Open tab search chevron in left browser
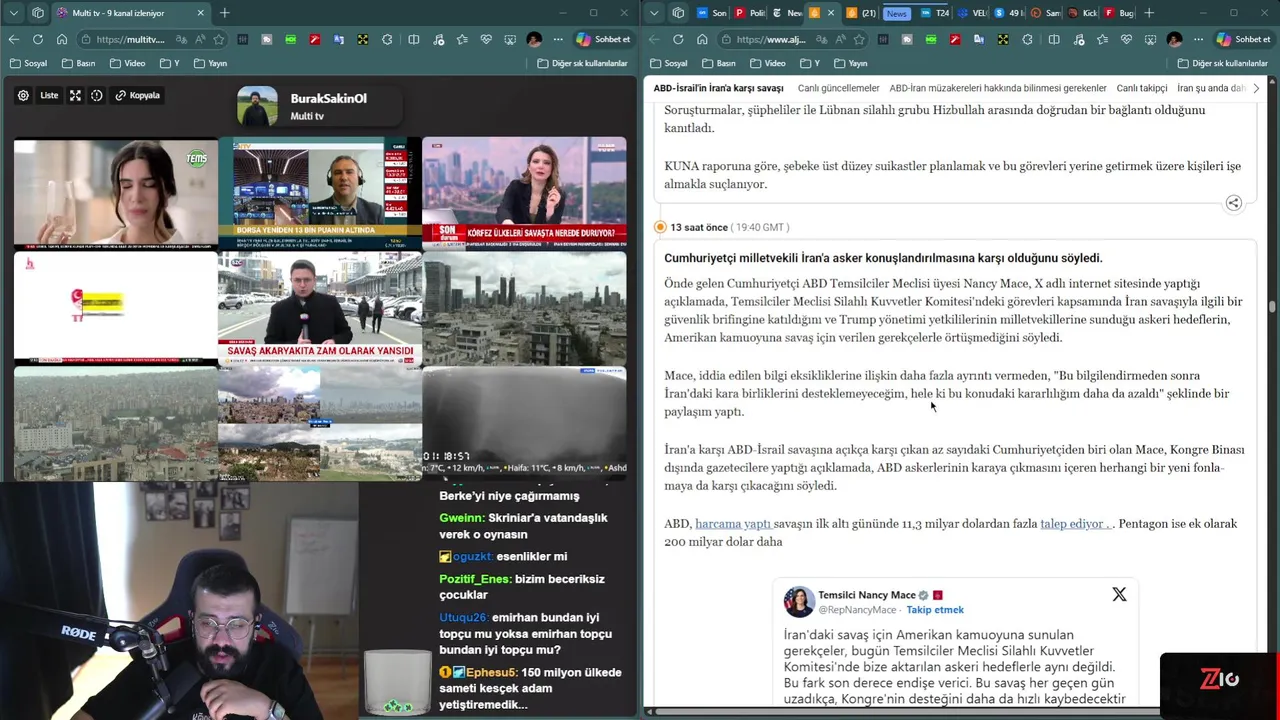The height and width of the screenshot is (720, 1280). coord(14,13)
